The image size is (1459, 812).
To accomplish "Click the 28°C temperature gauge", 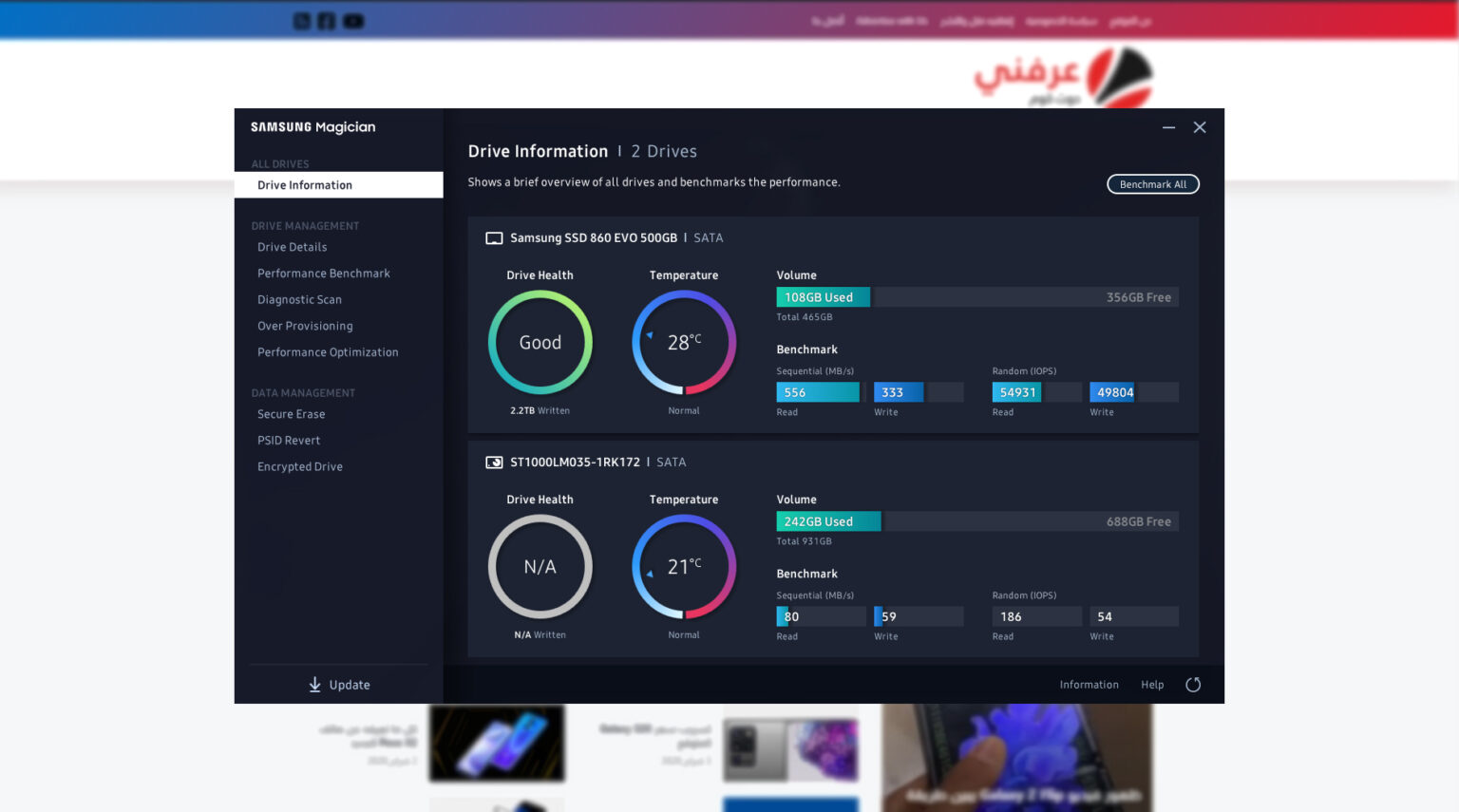I will [684, 343].
